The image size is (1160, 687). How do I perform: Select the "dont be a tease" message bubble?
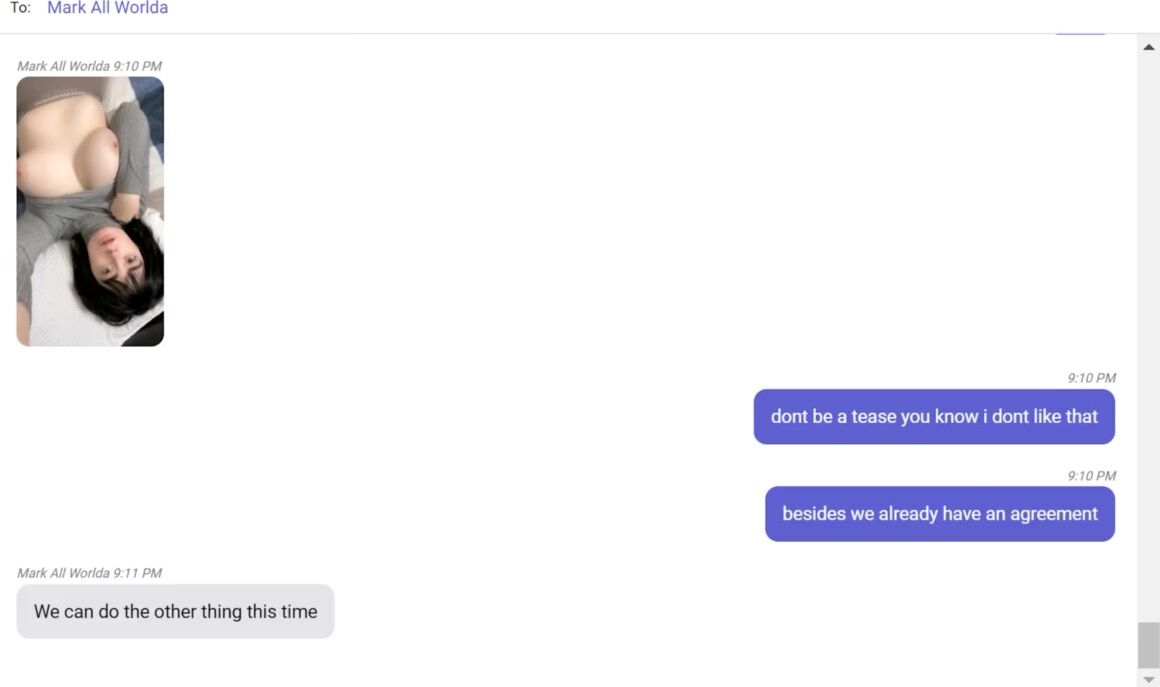click(933, 417)
